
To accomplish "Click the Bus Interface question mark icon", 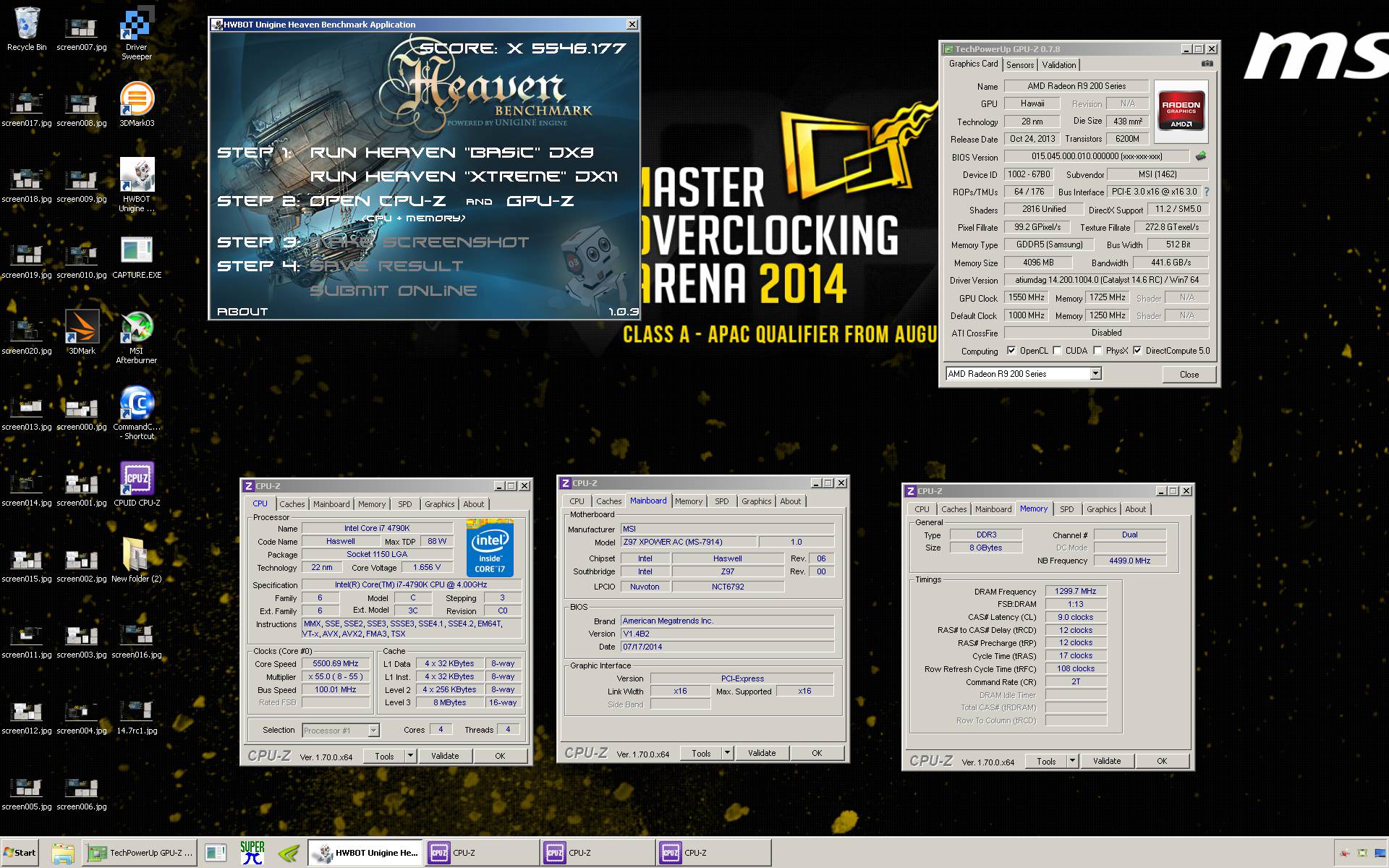I will [1206, 192].
